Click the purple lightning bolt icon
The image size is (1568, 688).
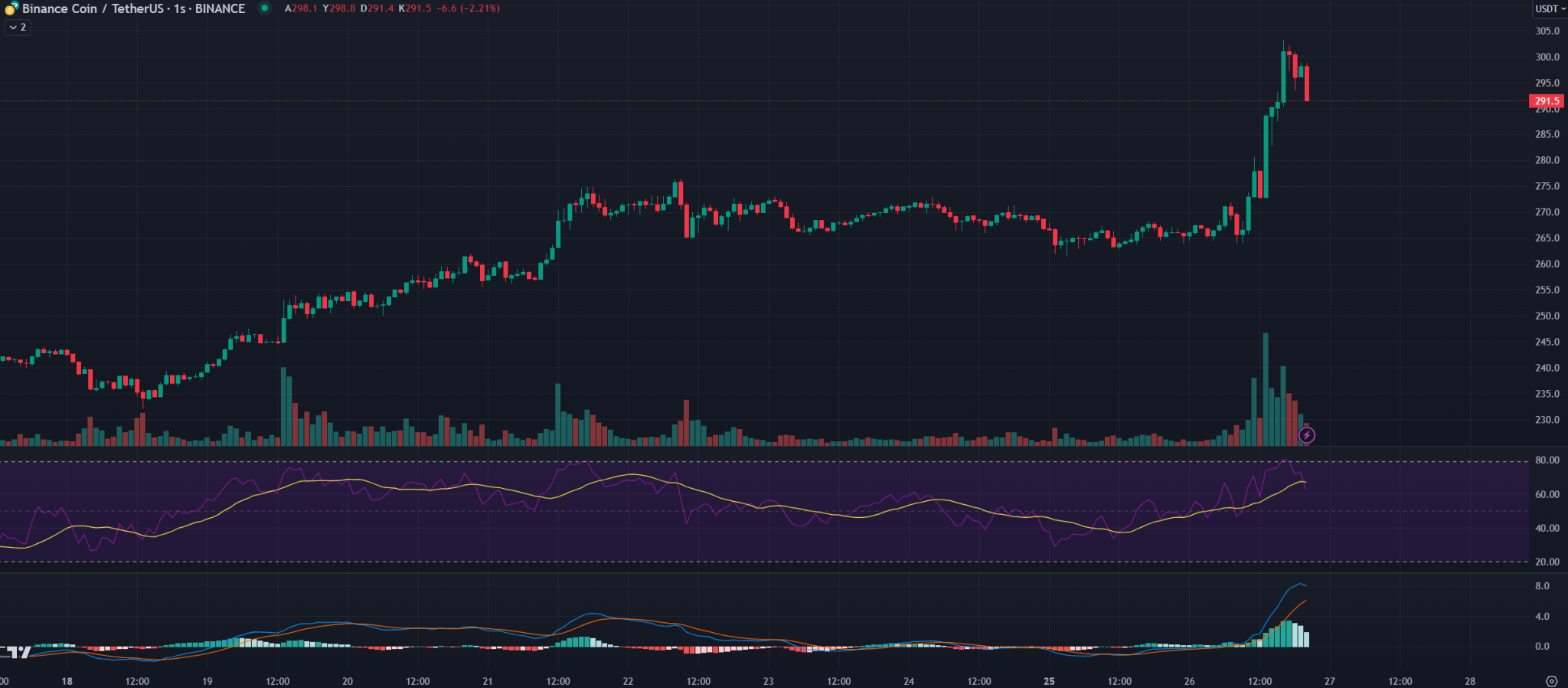1307,435
